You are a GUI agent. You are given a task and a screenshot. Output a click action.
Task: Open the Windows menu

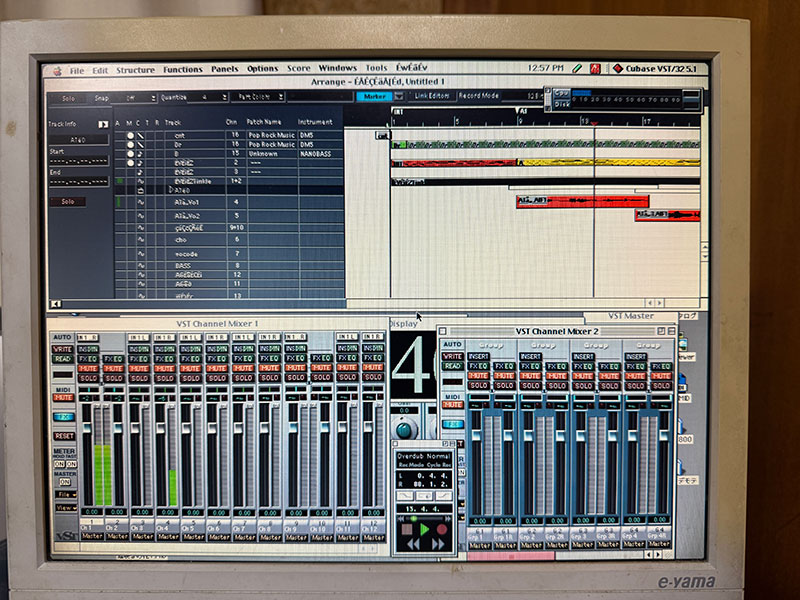click(x=337, y=68)
